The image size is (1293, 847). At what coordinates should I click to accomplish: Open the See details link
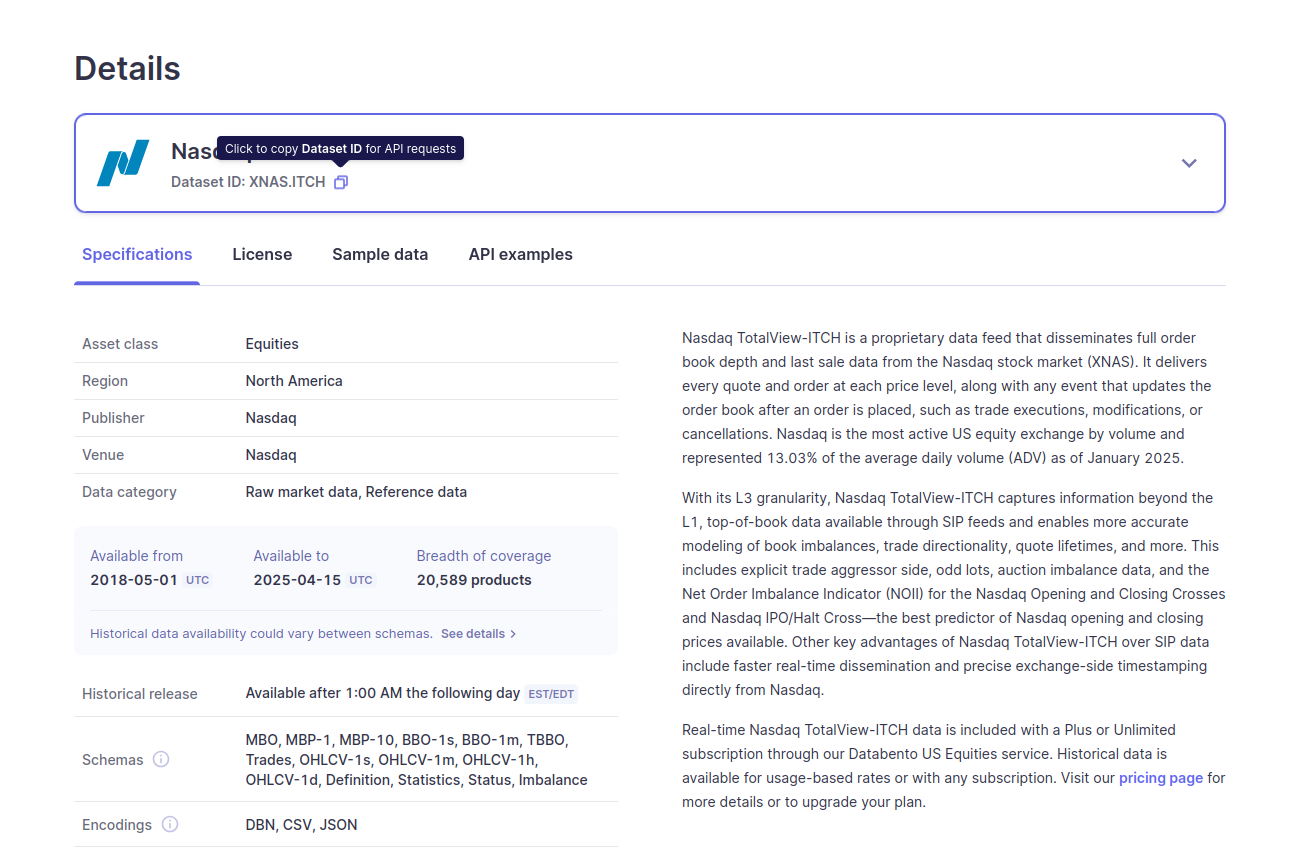click(x=478, y=633)
